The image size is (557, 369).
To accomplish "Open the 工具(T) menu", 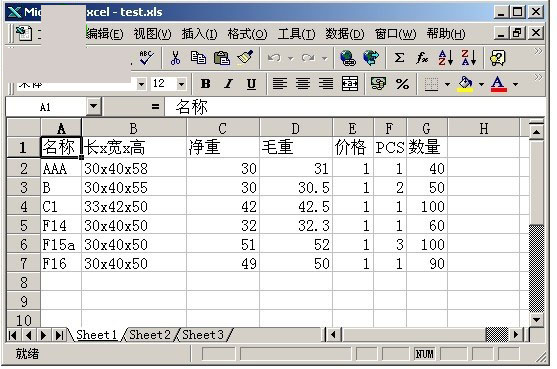I will coord(297,34).
